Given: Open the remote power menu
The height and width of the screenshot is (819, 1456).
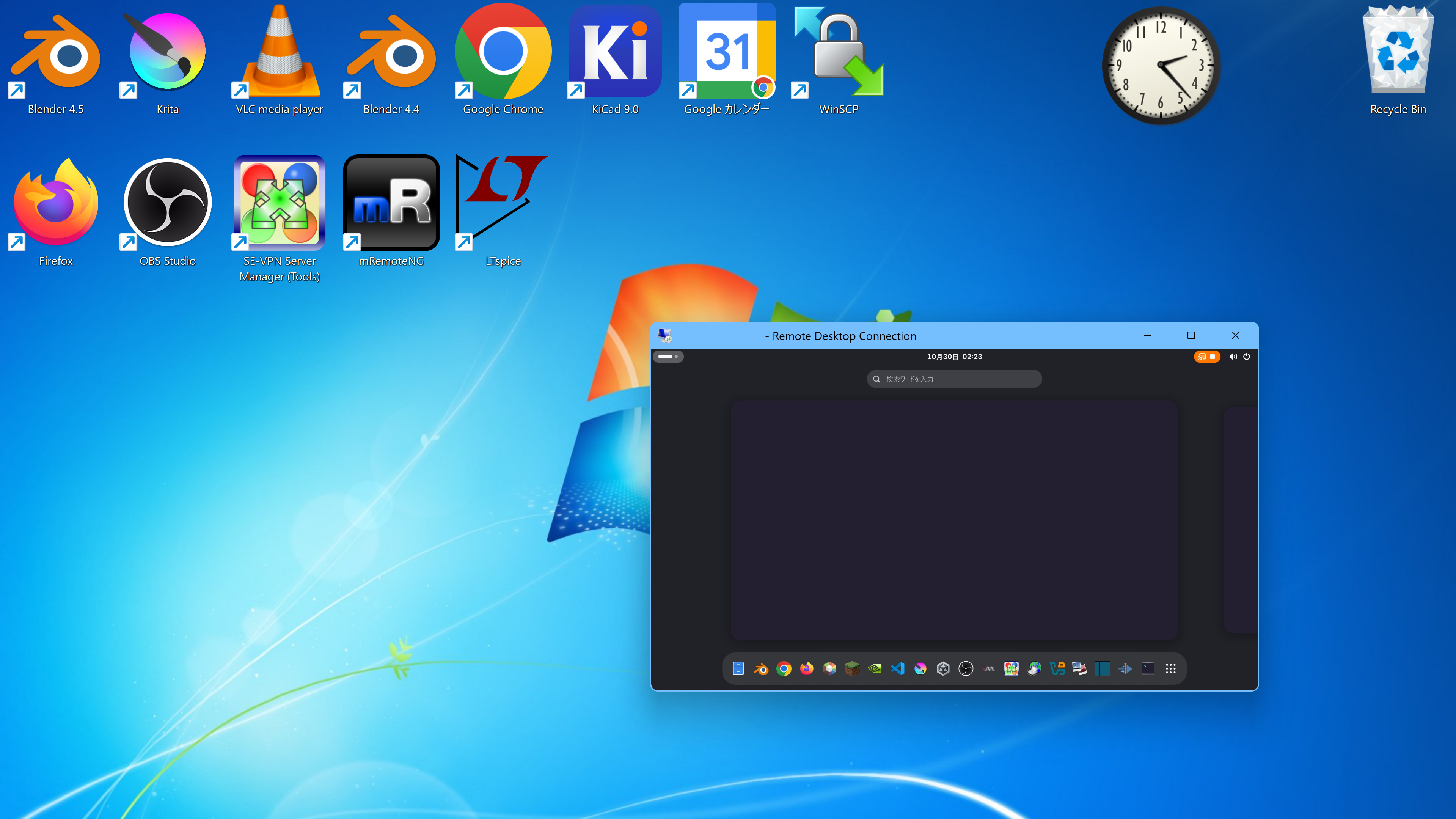Looking at the screenshot, I should (x=1246, y=357).
